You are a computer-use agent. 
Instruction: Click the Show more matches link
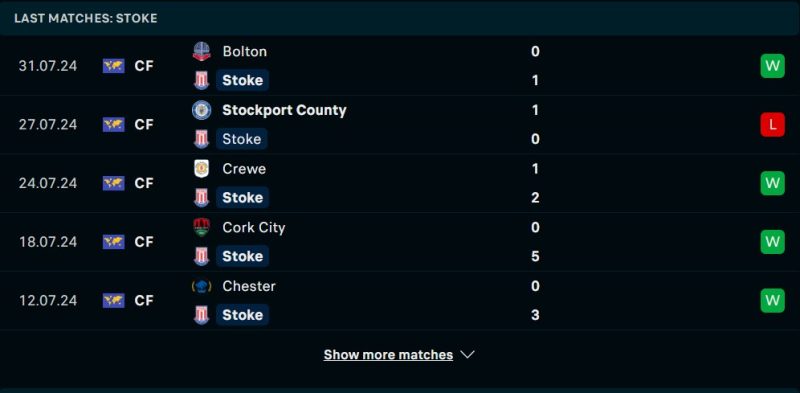[x=388, y=355]
